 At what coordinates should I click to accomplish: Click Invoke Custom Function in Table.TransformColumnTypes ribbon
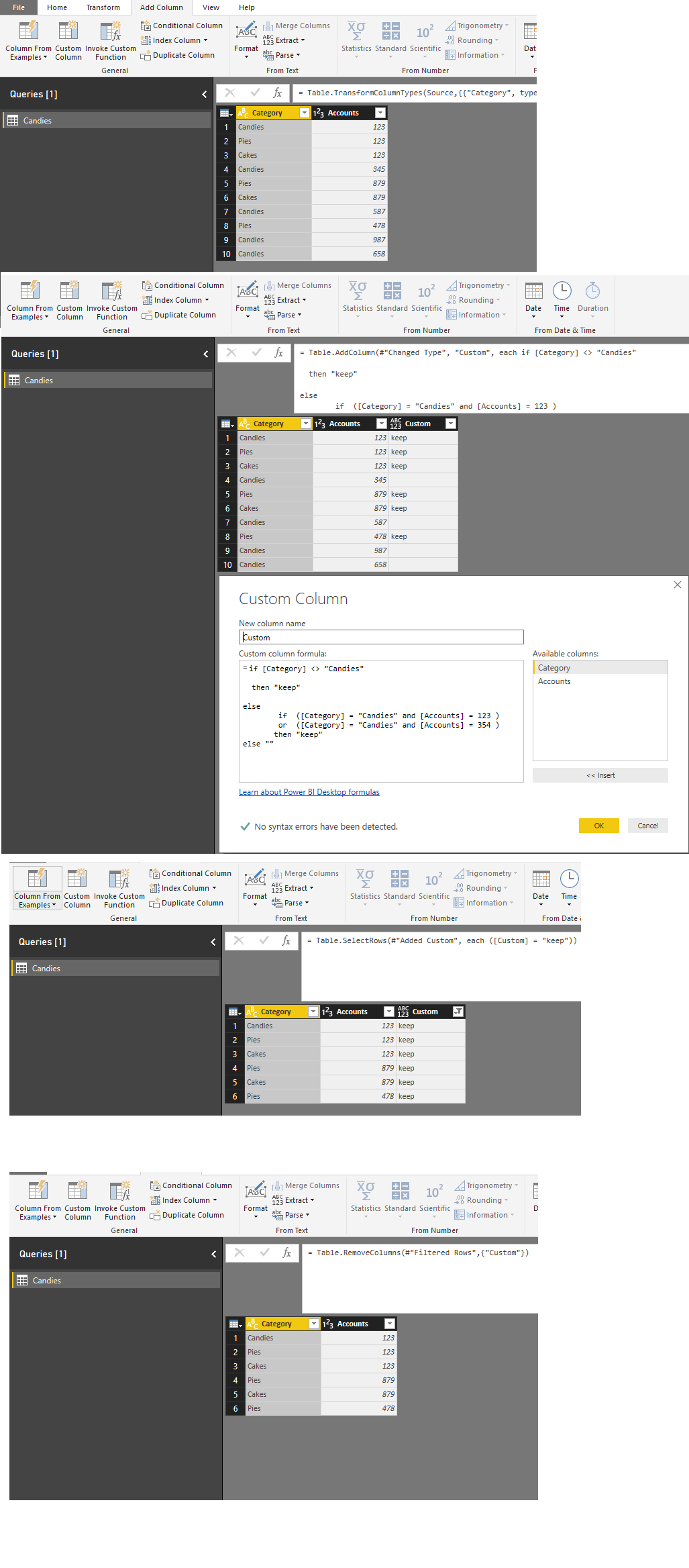110,41
